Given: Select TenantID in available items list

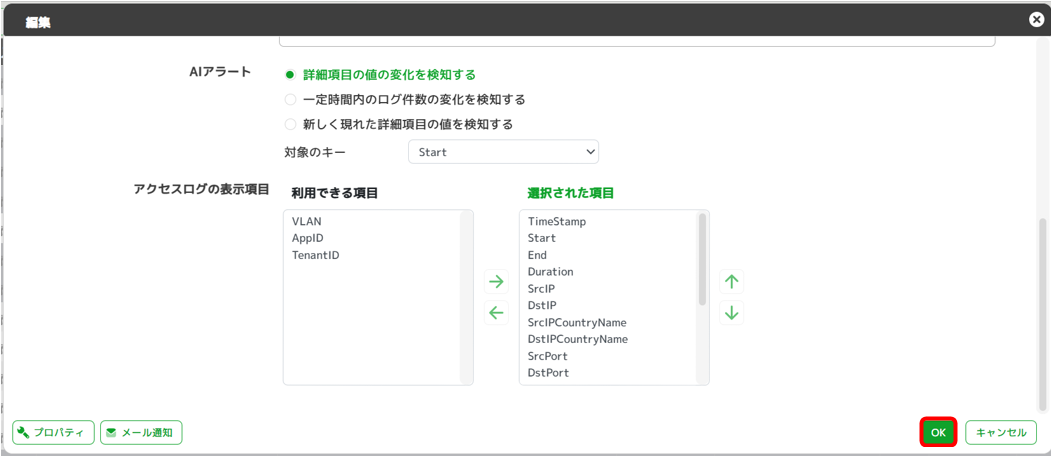Looking at the screenshot, I should pyautogui.click(x=316, y=256).
